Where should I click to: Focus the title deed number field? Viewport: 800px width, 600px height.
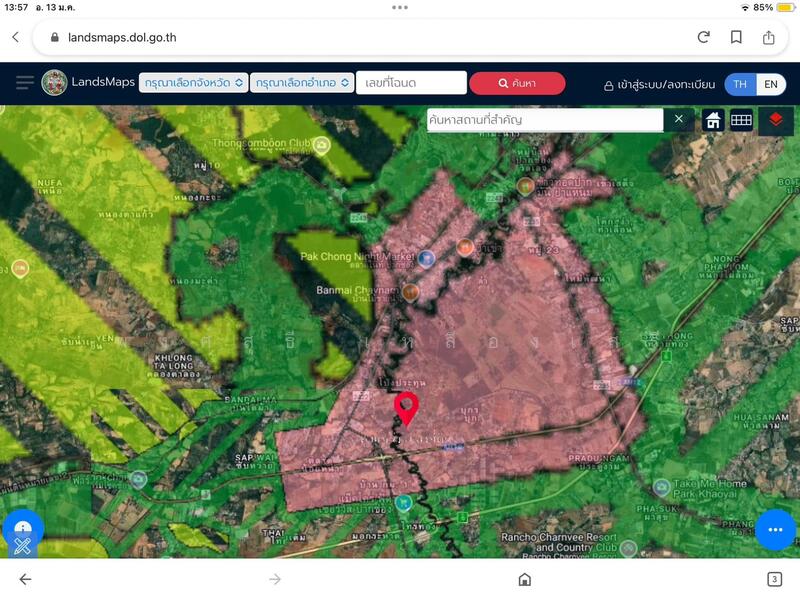pos(411,83)
